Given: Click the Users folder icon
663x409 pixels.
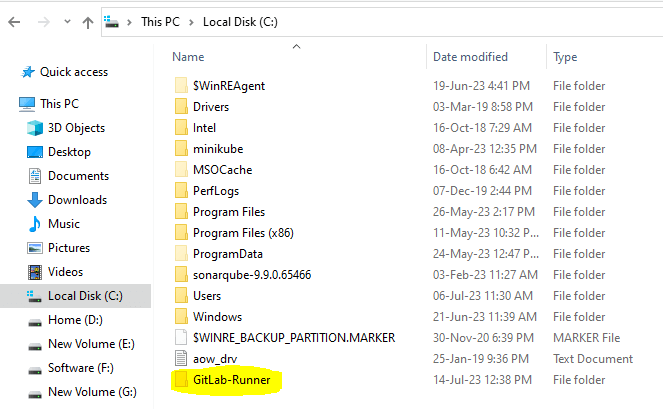Looking at the screenshot, I should [181, 296].
